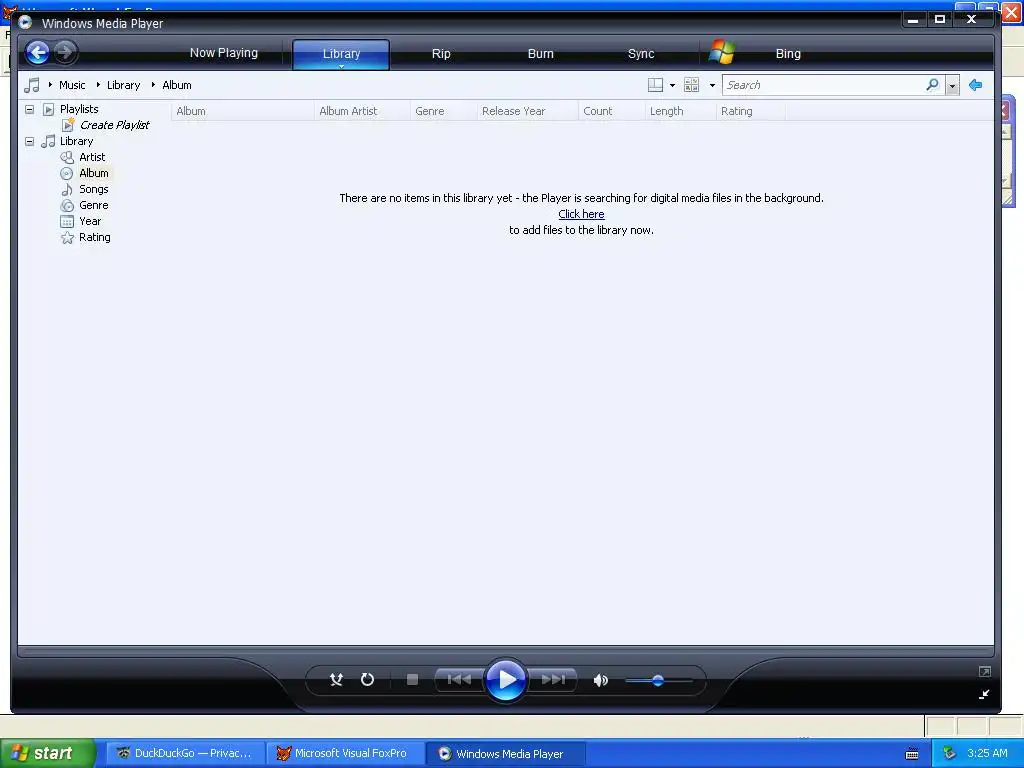The height and width of the screenshot is (768, 1024).
Task: Select Playlists in the navigation tree
Action: (x=79, y=109)
